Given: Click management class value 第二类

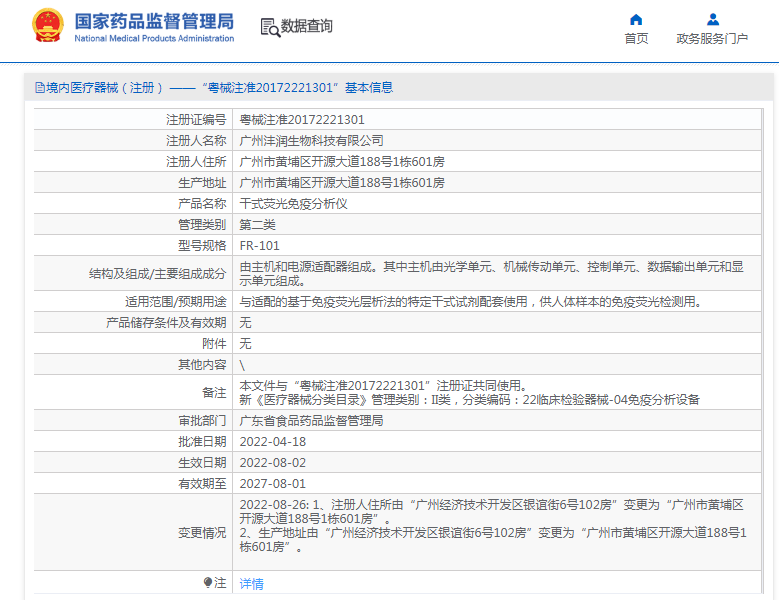Looking at the screenshot, I should click(x=257, y=225).
